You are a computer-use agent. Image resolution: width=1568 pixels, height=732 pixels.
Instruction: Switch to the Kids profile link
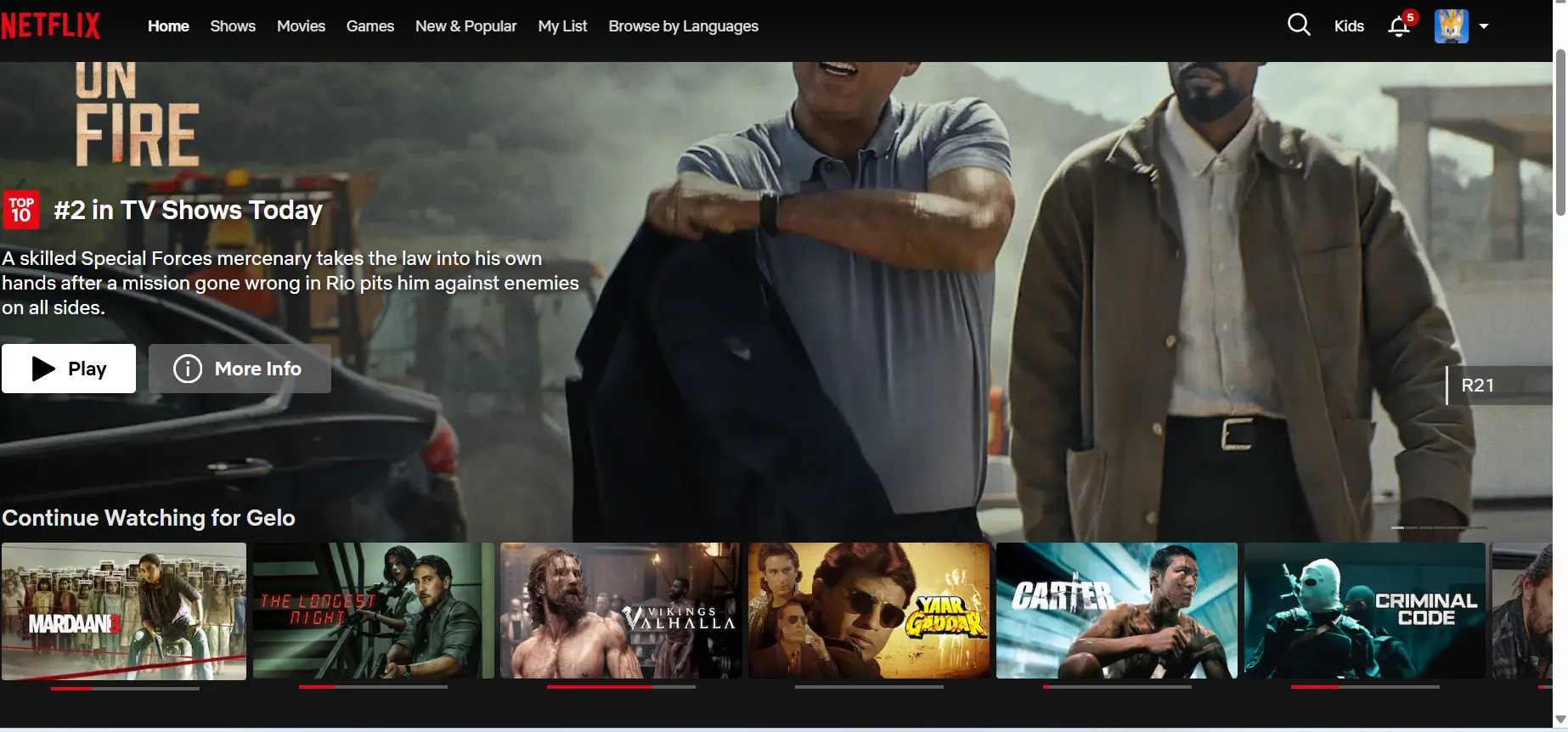click(x=1349, y=26)
